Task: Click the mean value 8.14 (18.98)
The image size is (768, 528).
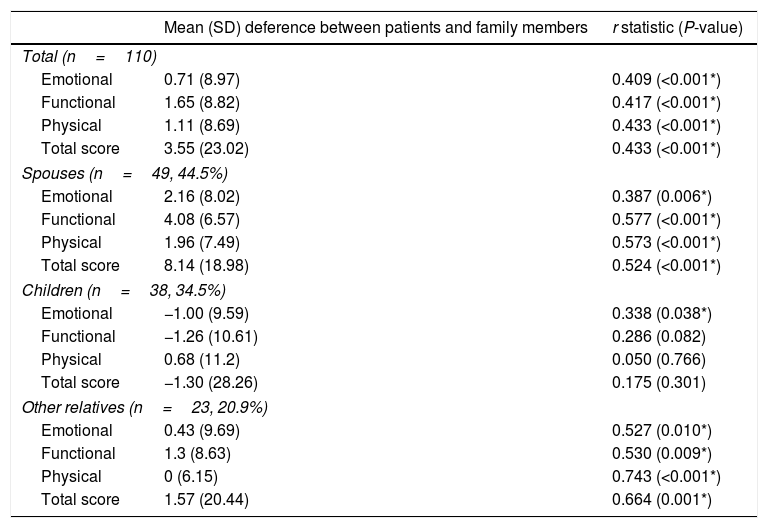Action: [x=206, y=266]
